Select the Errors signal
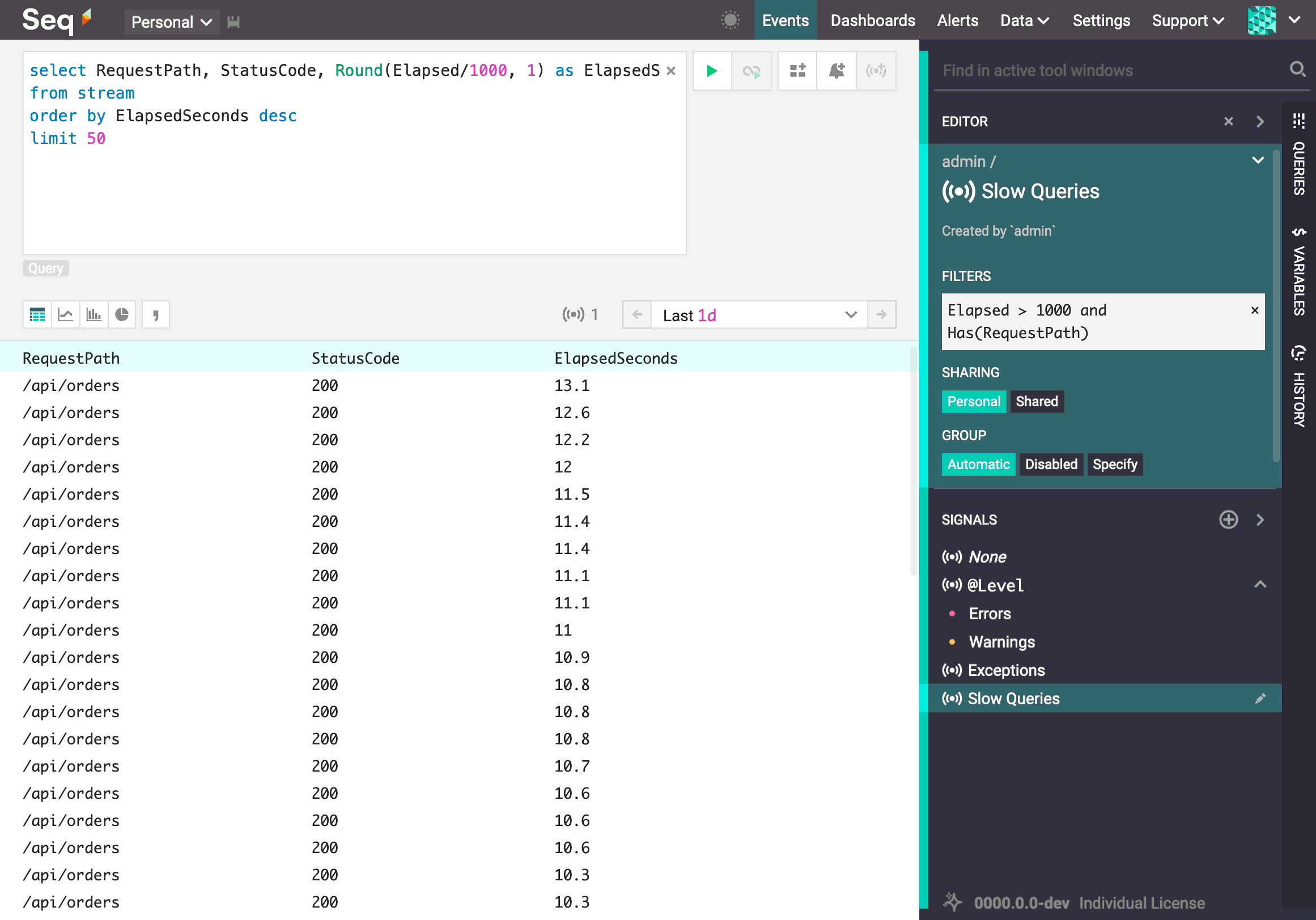This screenshot has height=920, width=1316. click(x=990, y=614)
